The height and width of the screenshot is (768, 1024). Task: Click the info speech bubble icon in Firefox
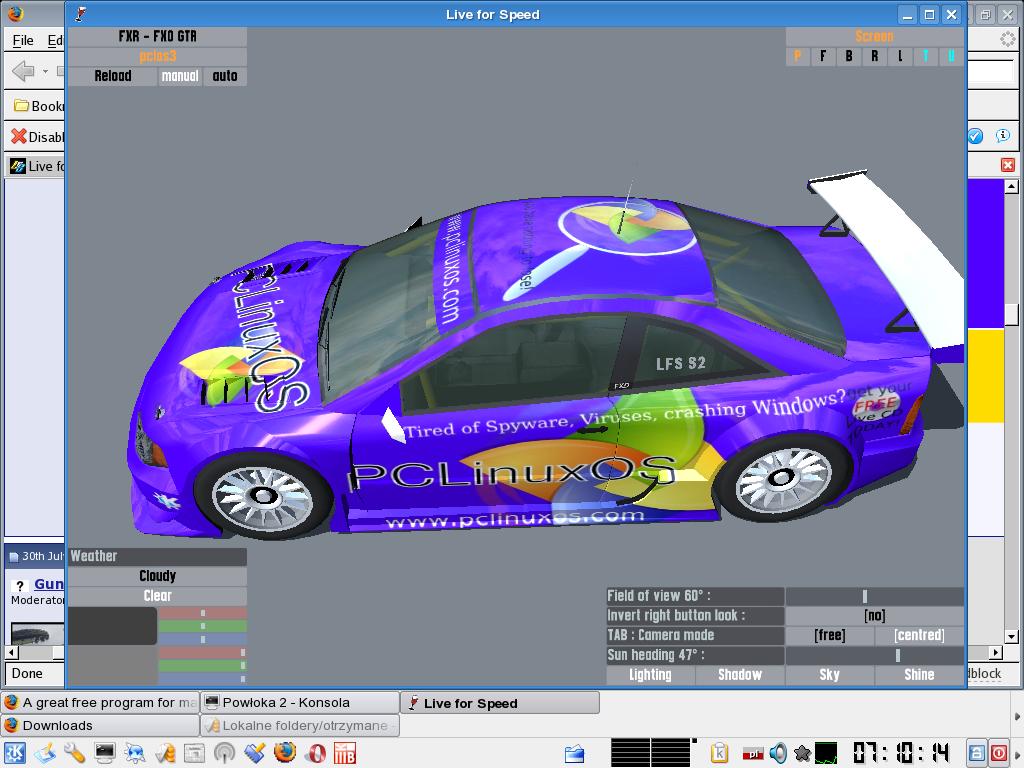point(1002,136)
